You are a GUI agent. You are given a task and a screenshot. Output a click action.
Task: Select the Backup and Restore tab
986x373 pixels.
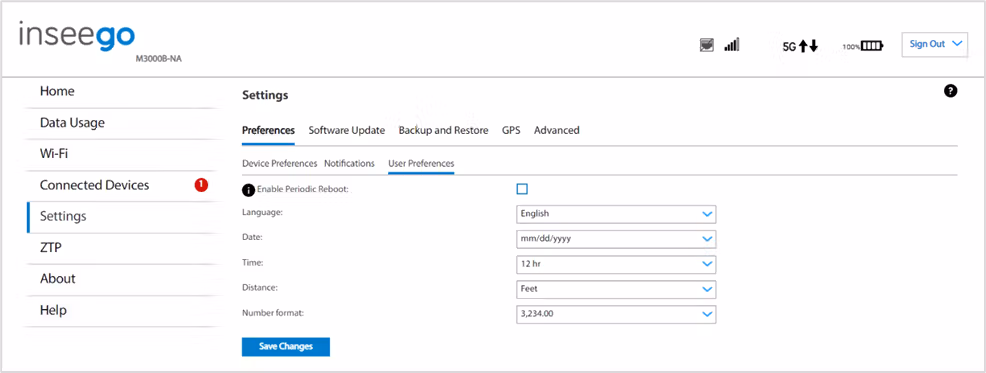coord(443,130)
